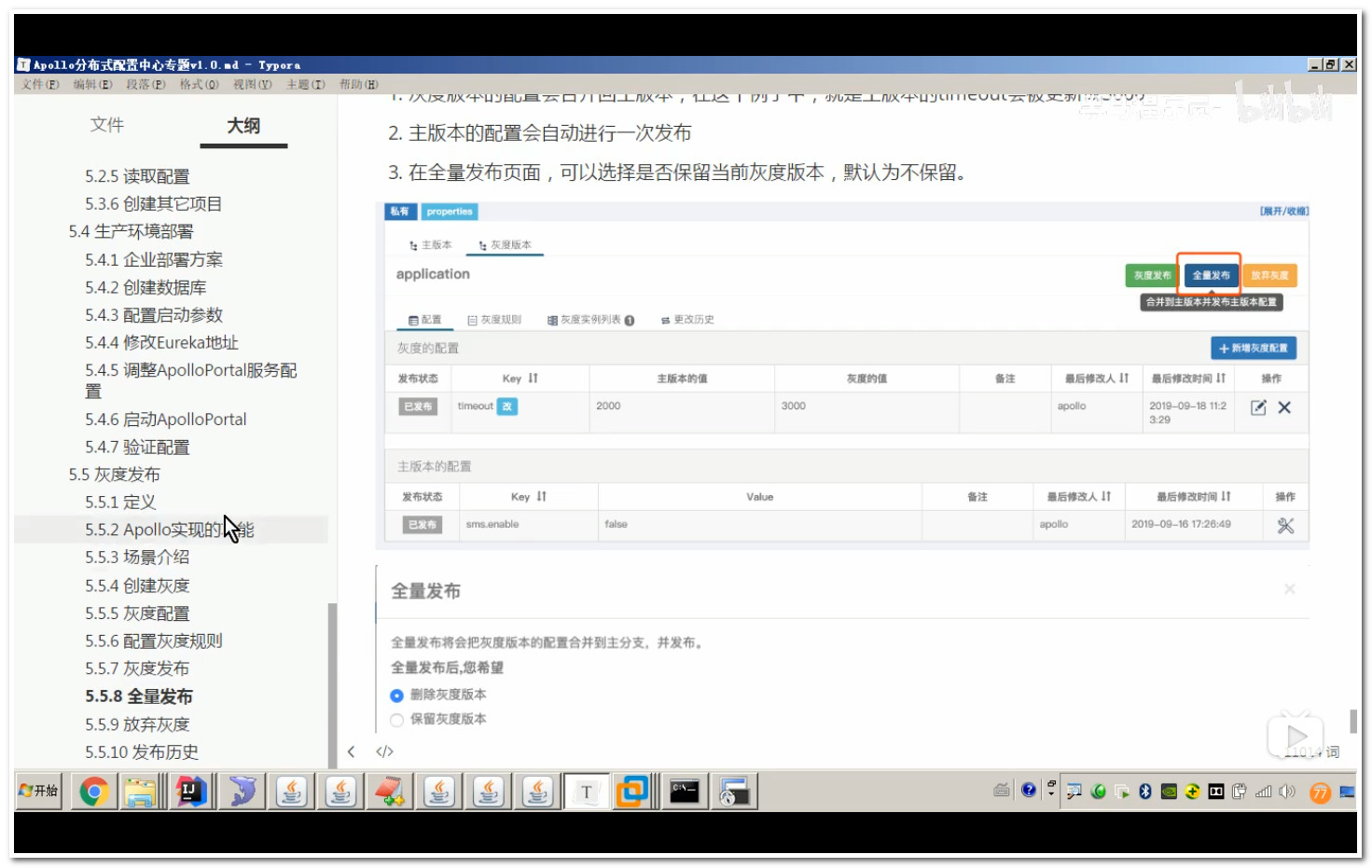1372x868 pixels.
Task: Click the 'timeout' key cell
Action: tap(520, 412)
